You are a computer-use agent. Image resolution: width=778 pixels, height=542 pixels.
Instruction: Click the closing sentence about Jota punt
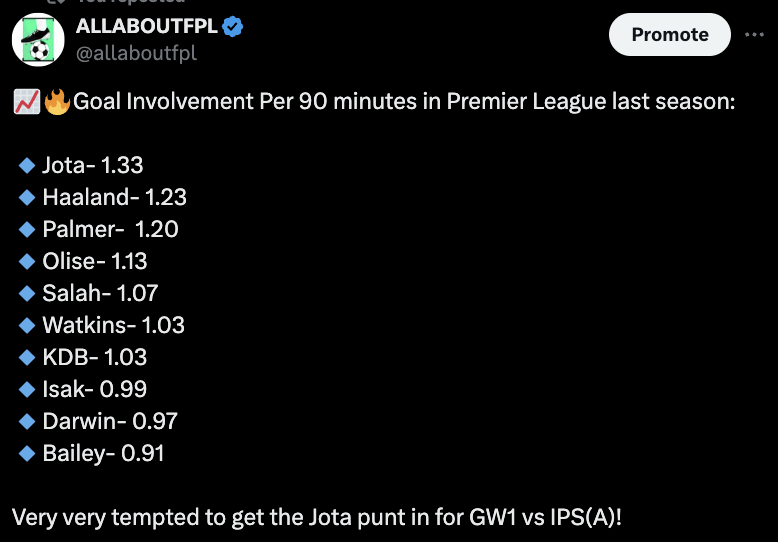tap(316, 518)
